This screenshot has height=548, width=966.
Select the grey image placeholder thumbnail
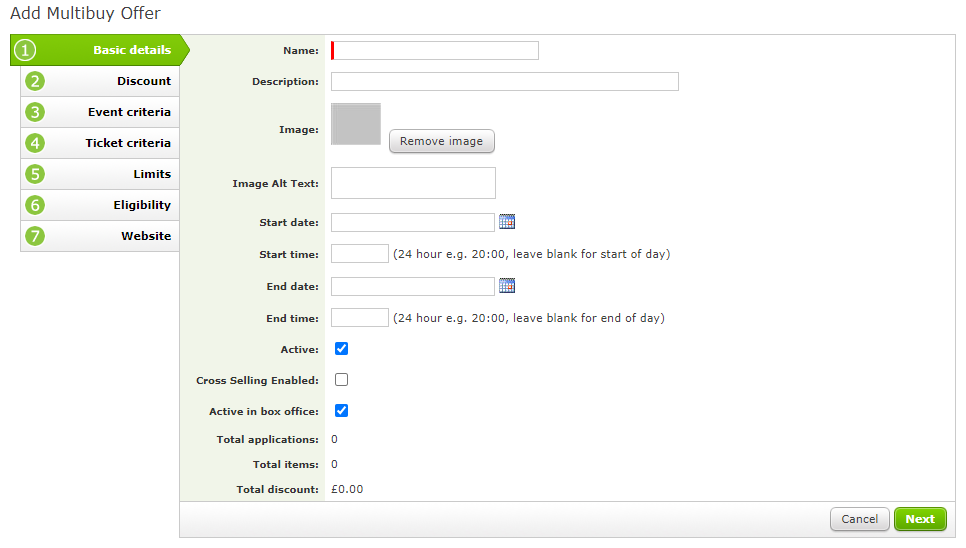[x=356, y=124]
